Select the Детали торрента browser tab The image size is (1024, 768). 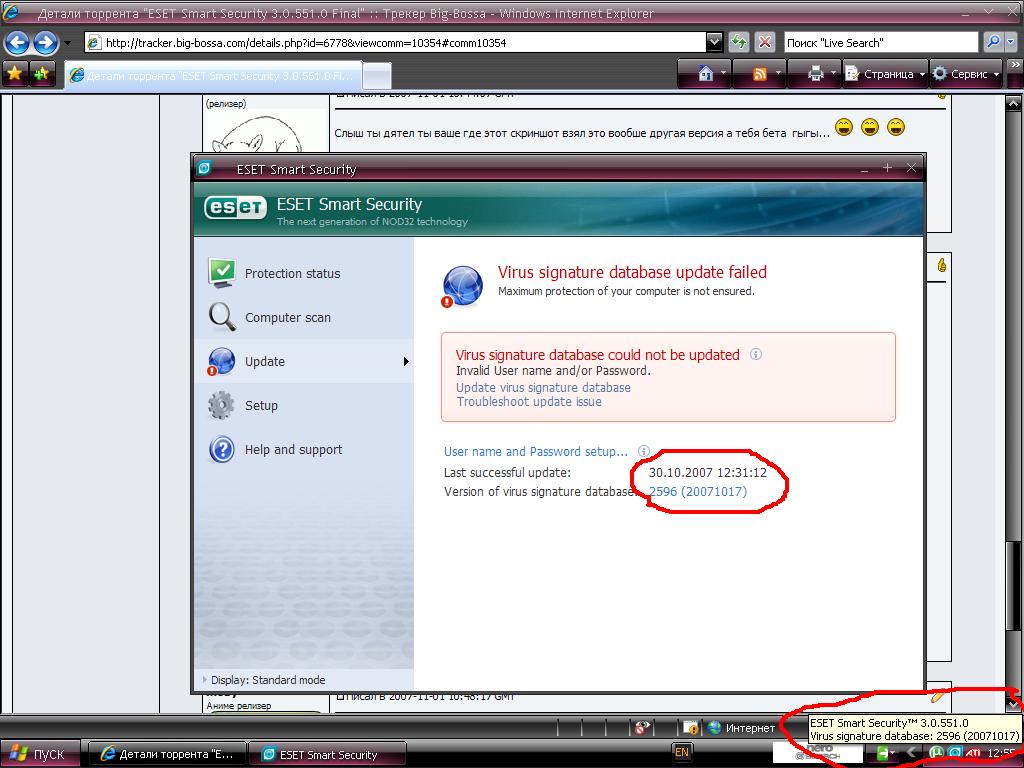point(214,76)
